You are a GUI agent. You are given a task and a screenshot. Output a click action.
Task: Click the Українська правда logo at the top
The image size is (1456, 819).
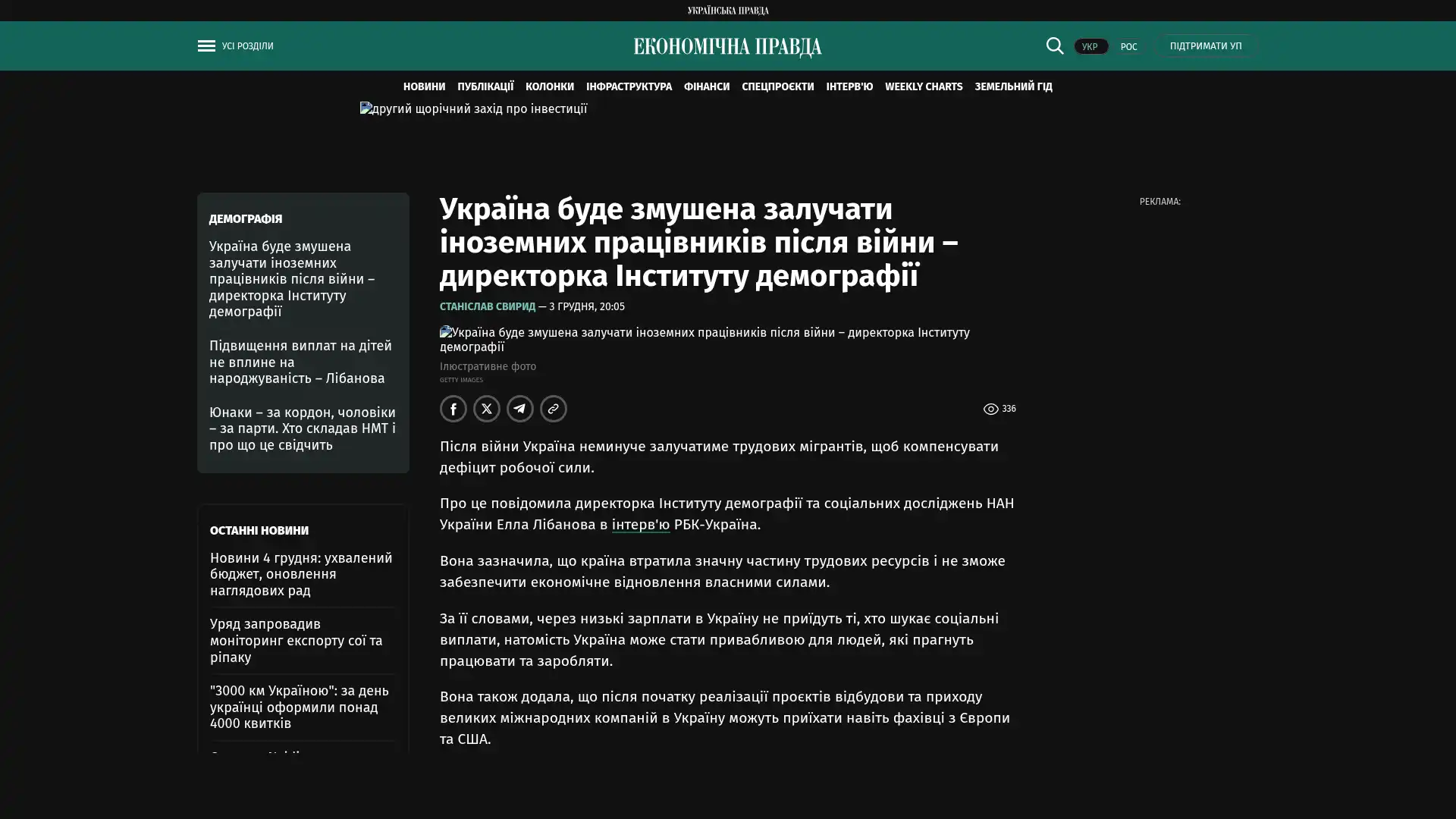pos(727,11)
